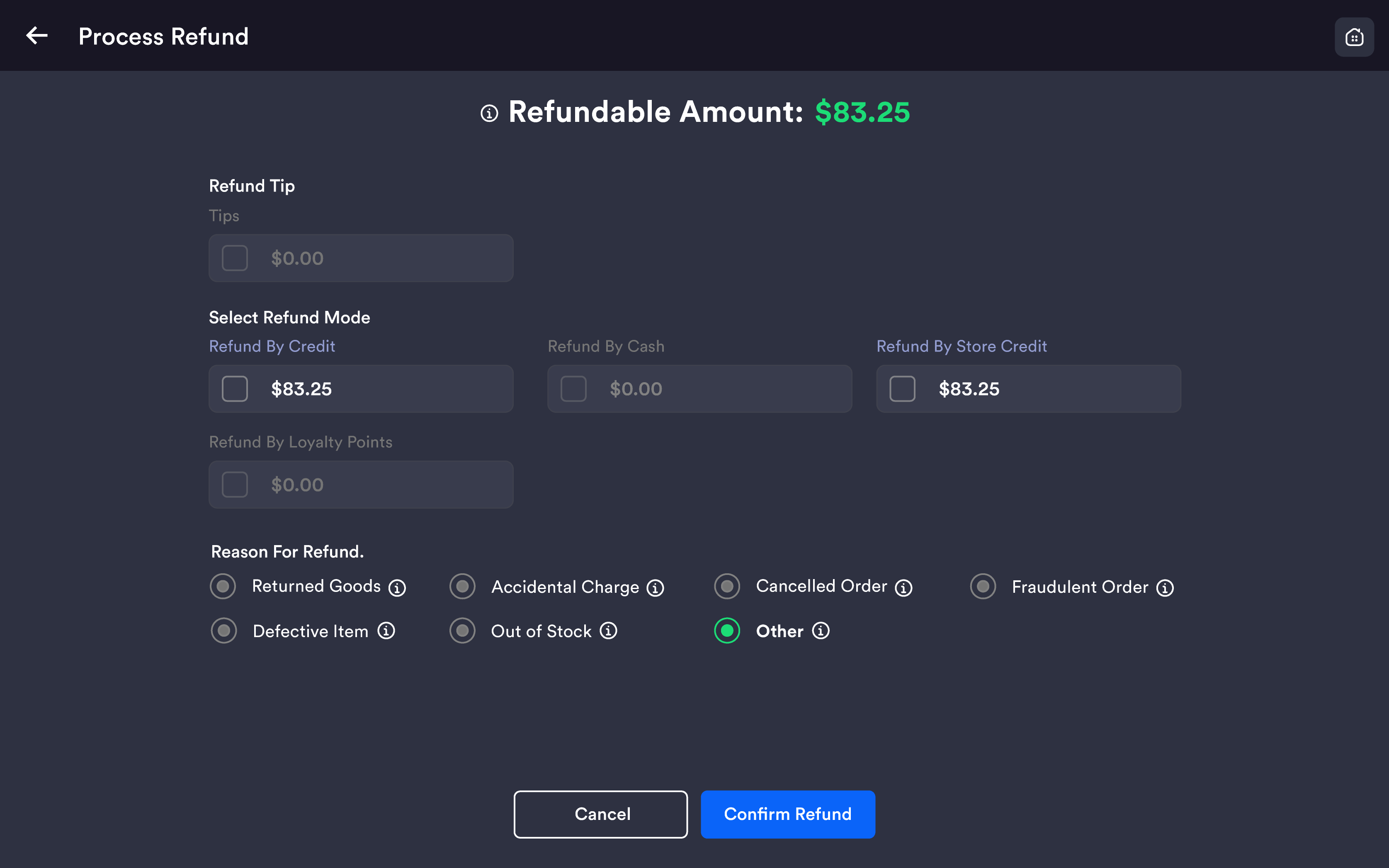Select the Defective Item radio button

pos(224,631)
